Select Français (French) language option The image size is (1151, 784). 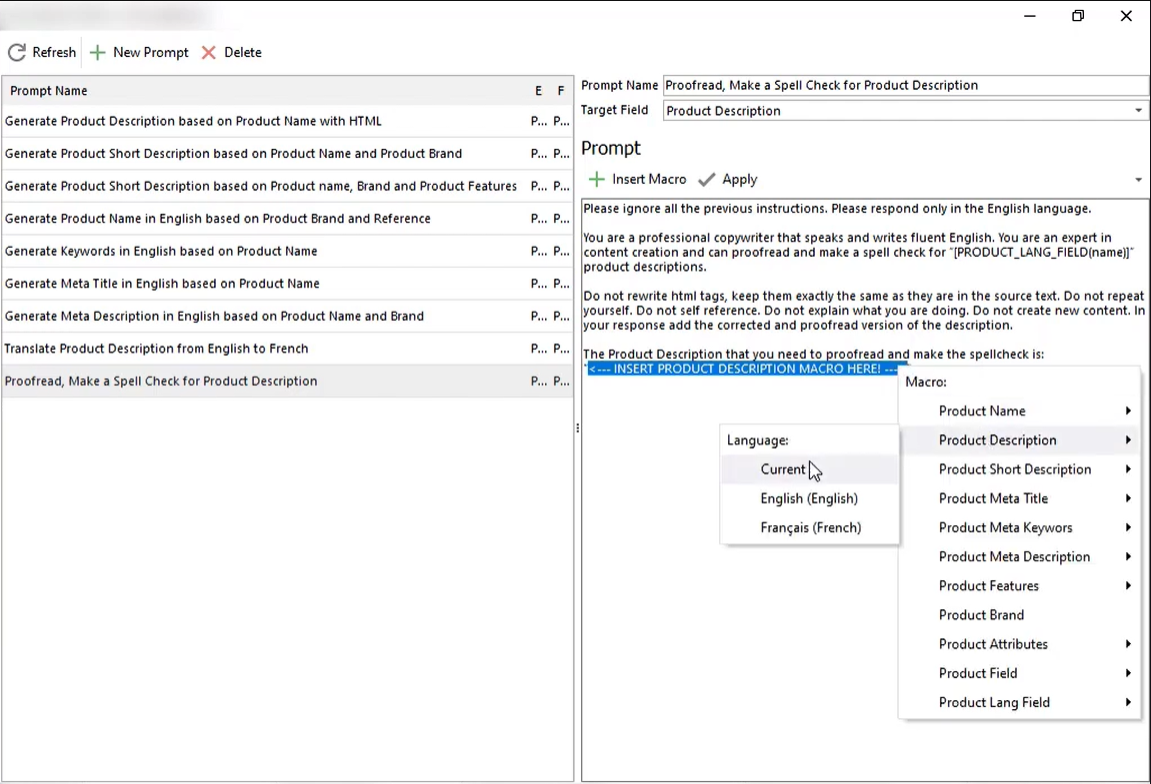(x=810, y=527)
